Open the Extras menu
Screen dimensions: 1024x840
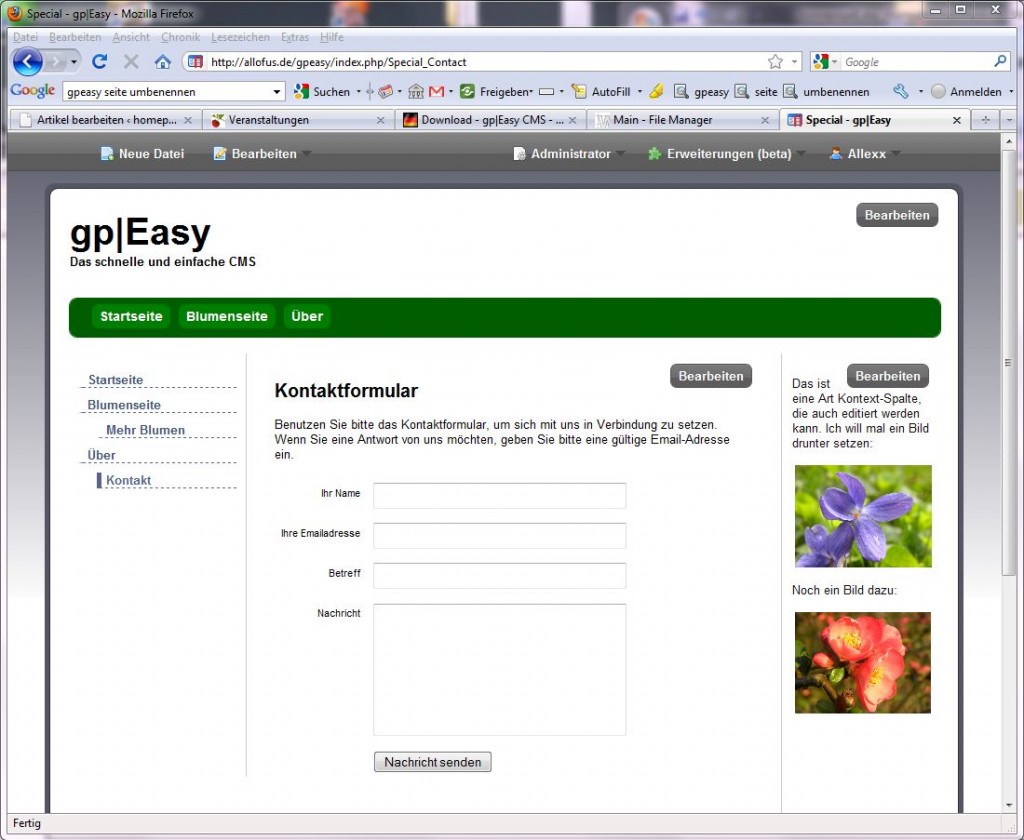coord(295,37)
